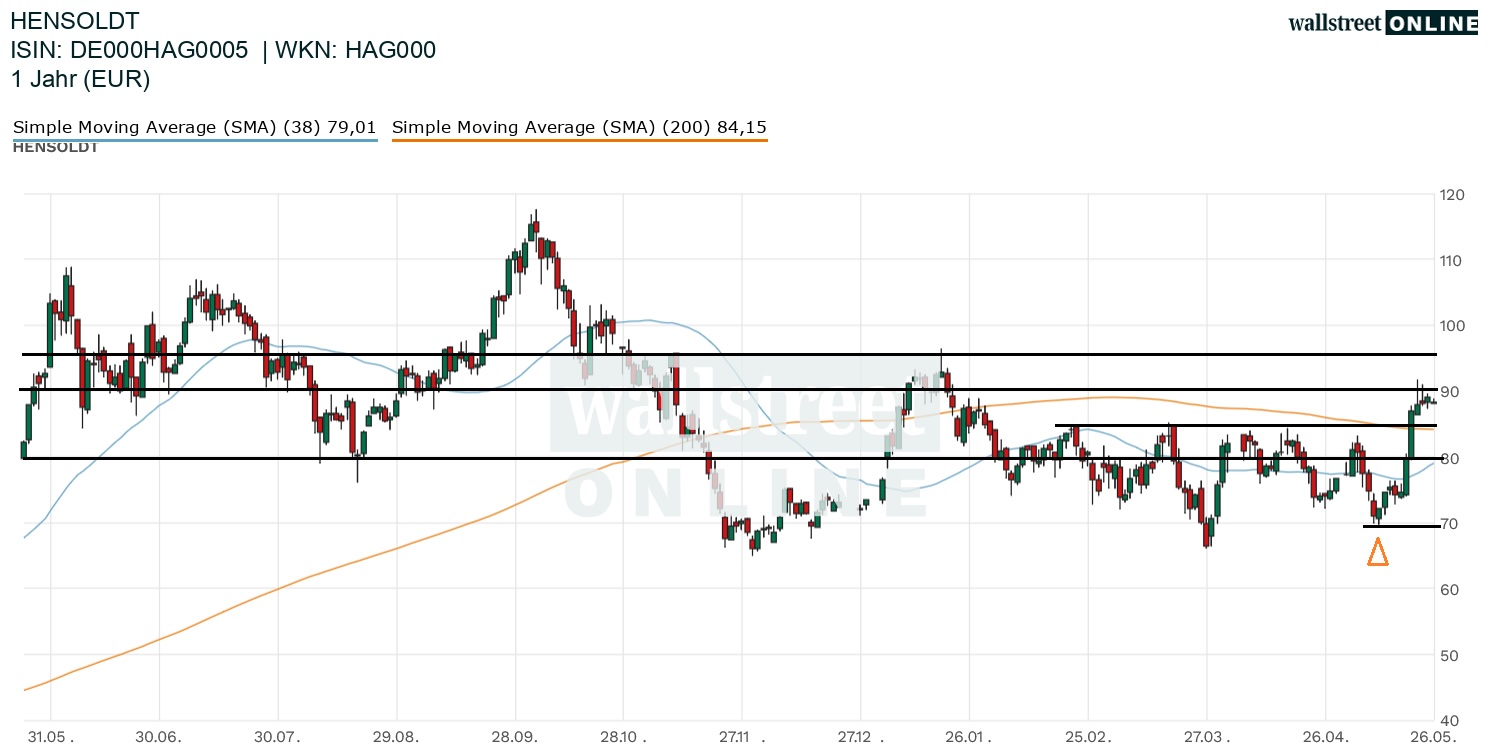Click the orange SMA 200 legend line
The height and width of the screenshot is (745, 1490).
click(x=580, y=140)
